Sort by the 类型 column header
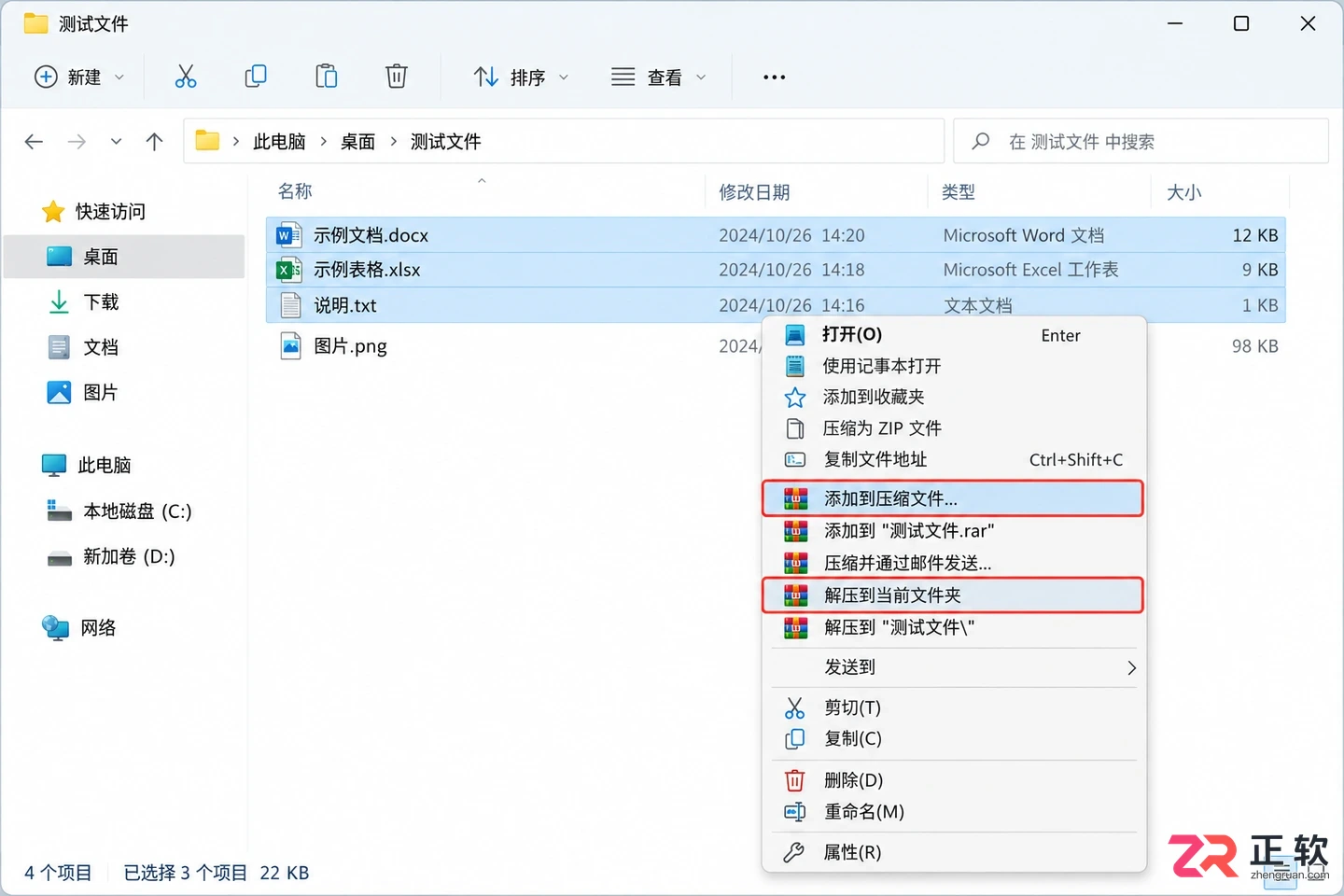This screenshot has width=1344, height=896. click(x=959, y=192)
